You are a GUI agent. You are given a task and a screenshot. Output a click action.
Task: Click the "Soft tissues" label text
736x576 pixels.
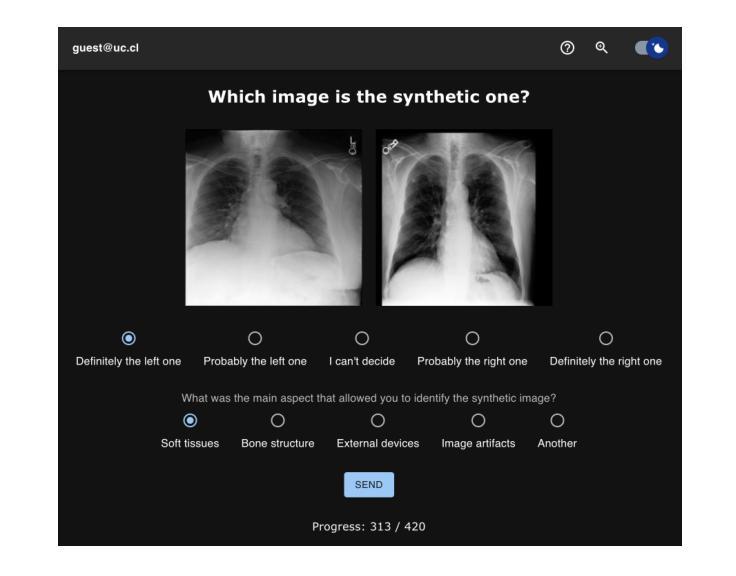tap(190, 444)
